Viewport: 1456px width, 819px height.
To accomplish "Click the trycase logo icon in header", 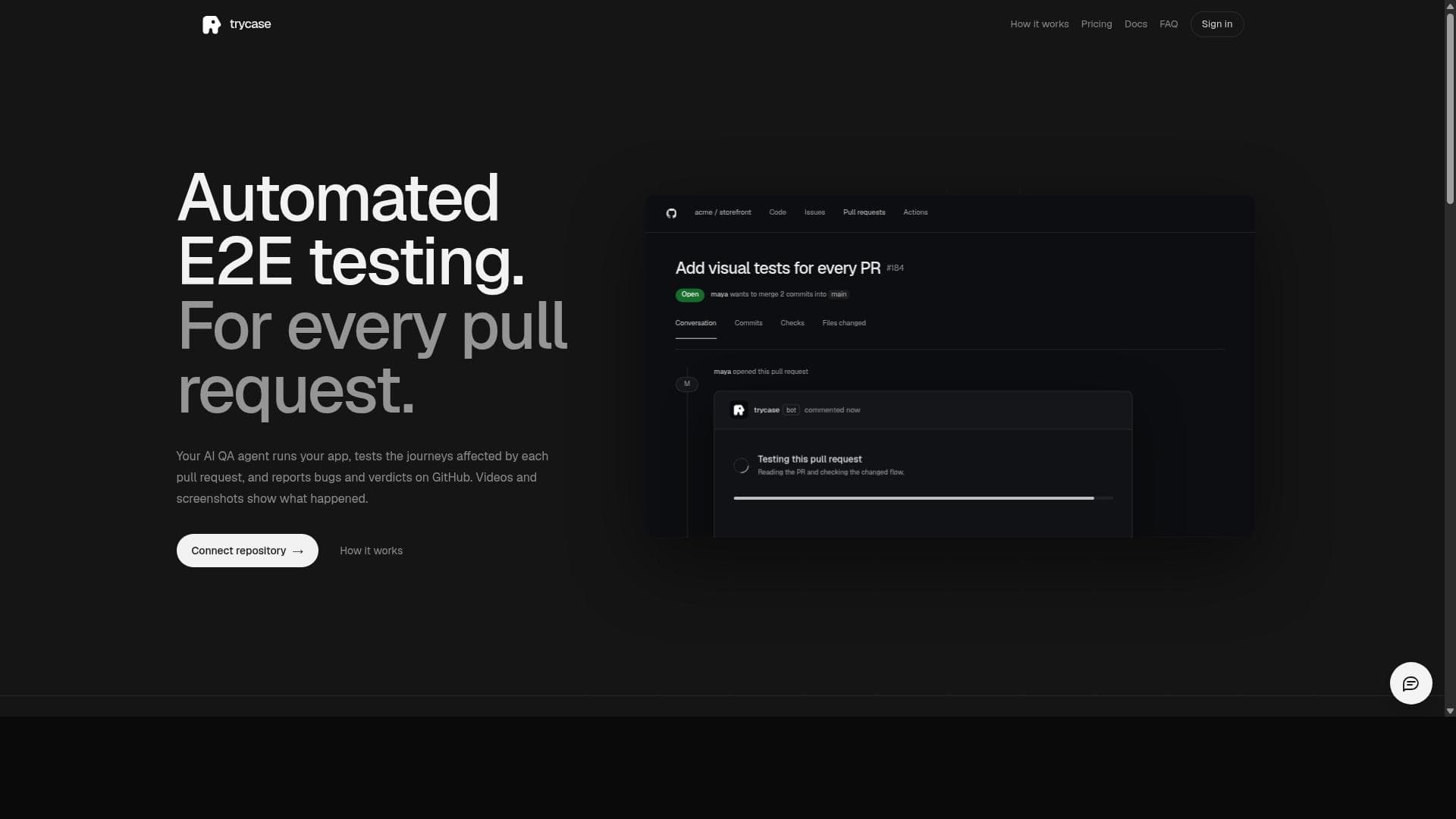I will pos(212,24).
